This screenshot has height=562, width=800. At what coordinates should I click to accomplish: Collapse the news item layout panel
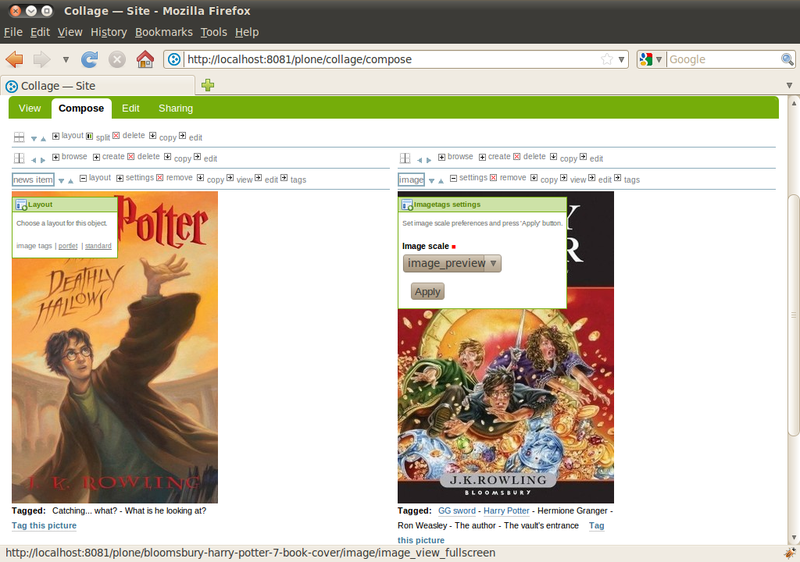coord(83,178)
